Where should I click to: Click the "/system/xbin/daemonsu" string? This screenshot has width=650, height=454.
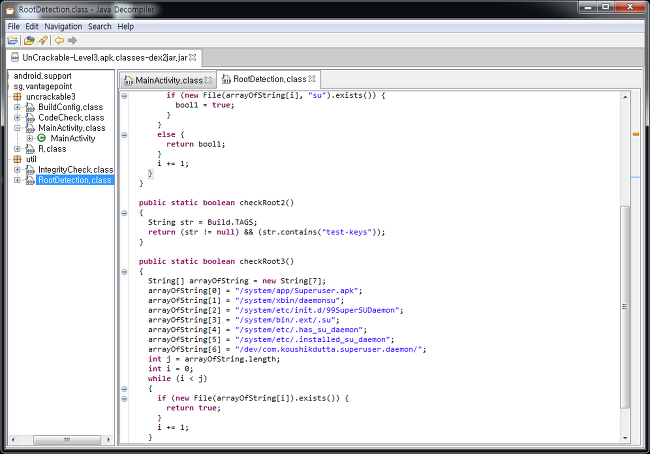pos(287,300)
